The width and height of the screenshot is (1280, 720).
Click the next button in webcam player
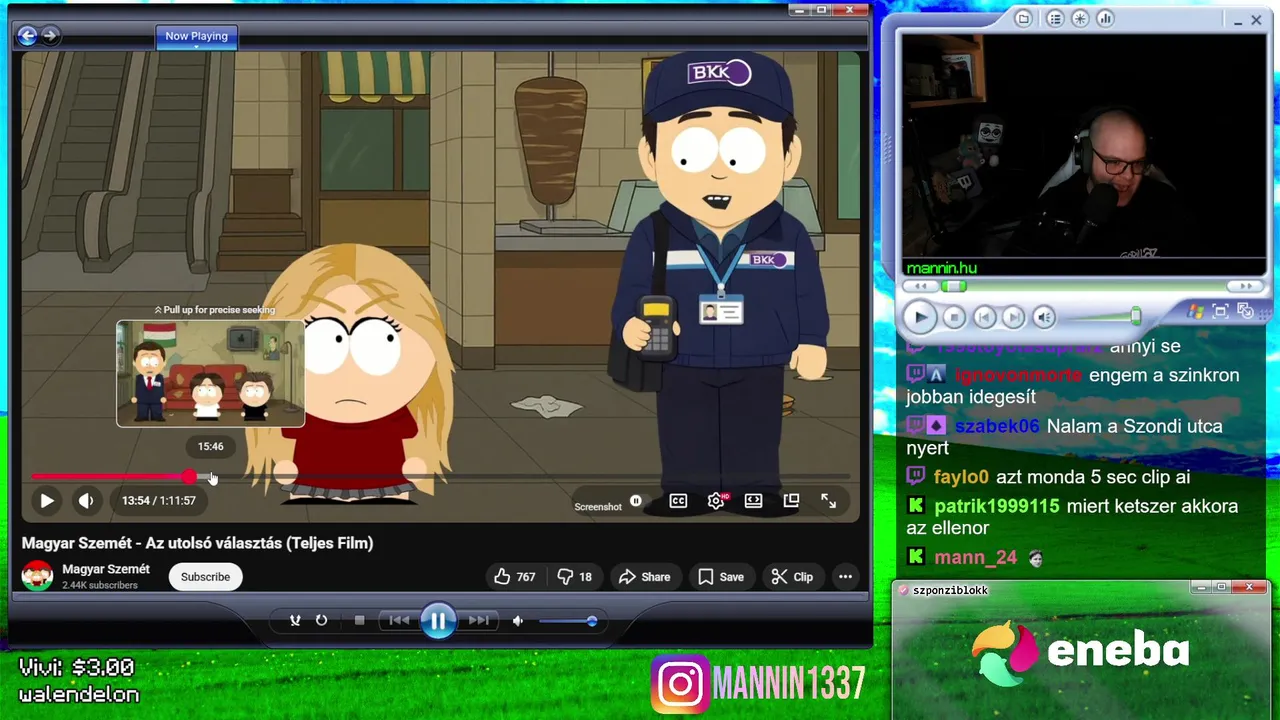[x=1013, y=317]
